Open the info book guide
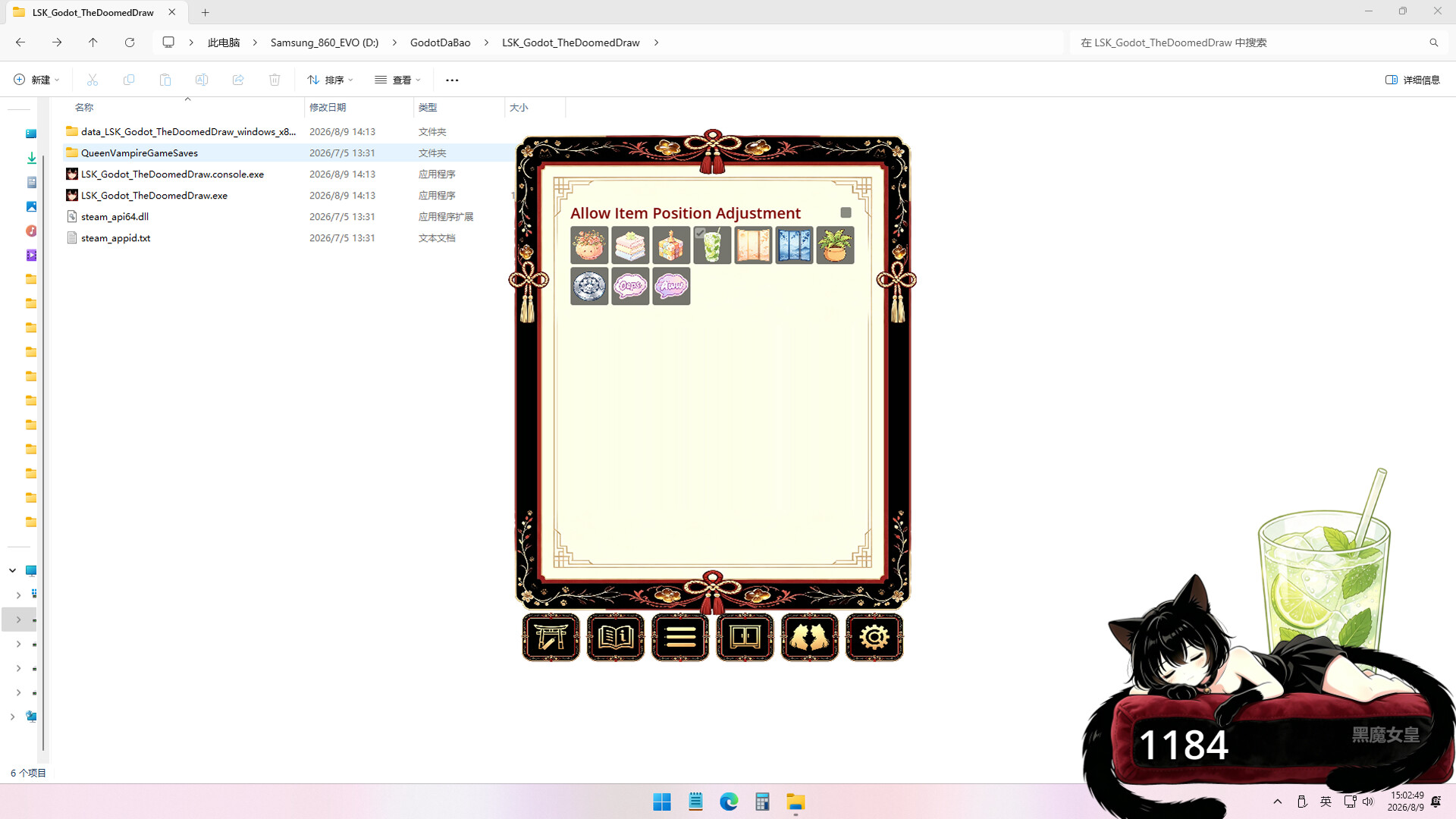This screenshot has width=1456, height=819. click(x=615, y=637)
